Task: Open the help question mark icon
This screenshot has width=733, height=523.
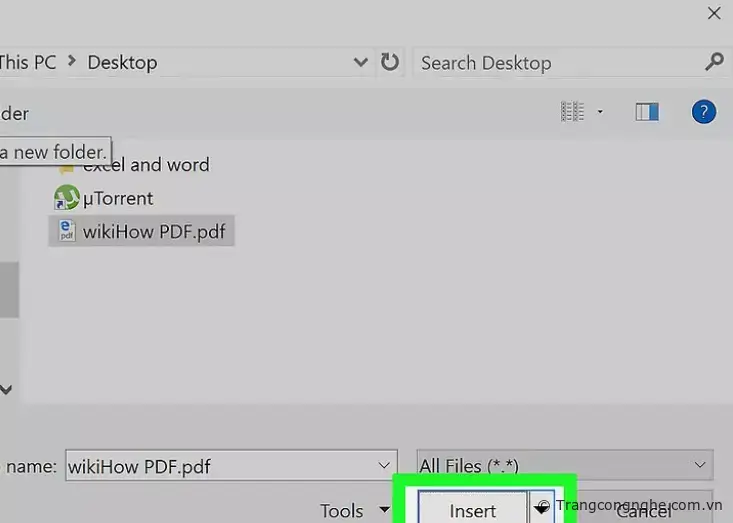Action: tap(704, 111)
